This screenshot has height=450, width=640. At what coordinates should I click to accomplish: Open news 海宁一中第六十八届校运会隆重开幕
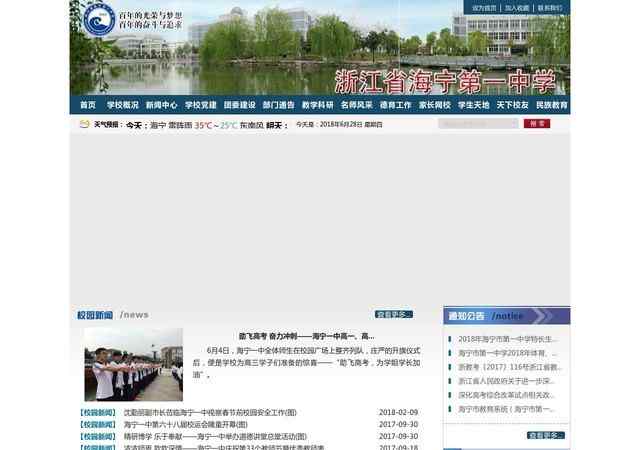coord(186,425)
